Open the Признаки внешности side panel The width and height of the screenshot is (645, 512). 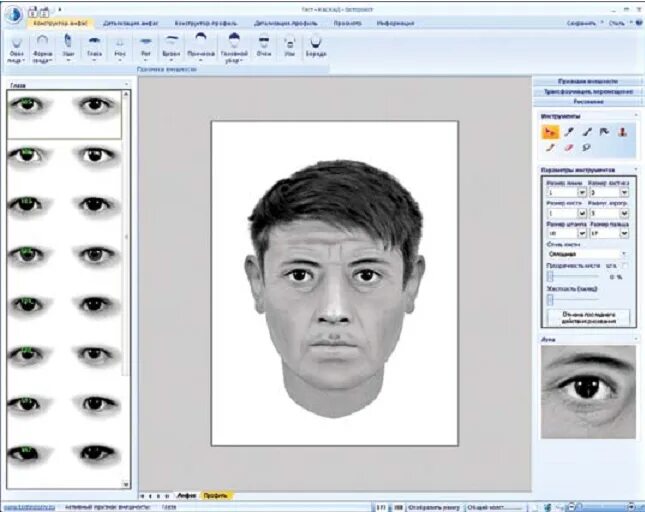click(x=587, y=81)
